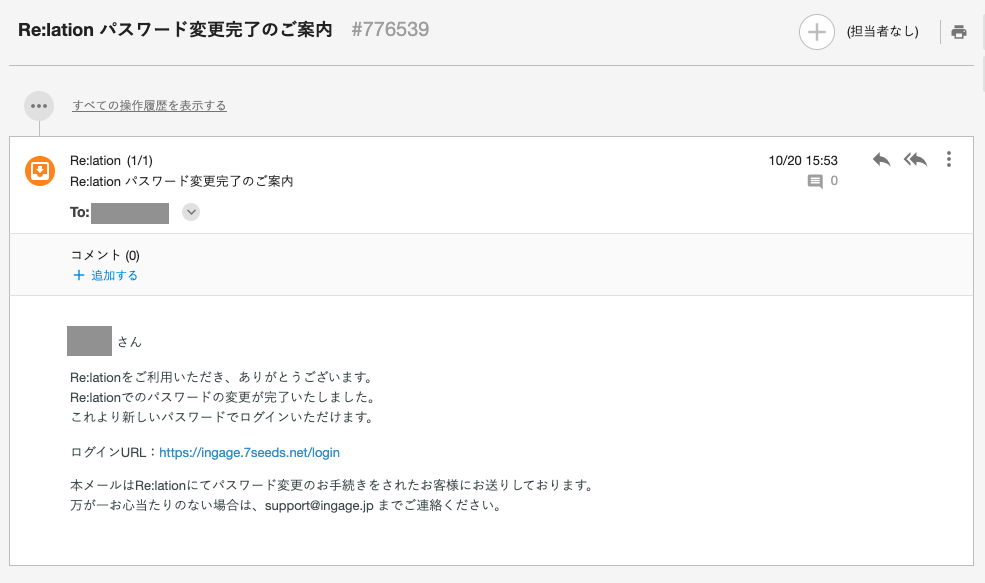Click the comment bubble count icon
The height and width of the screenshot is (583, 985).
[x=815, y=182]
